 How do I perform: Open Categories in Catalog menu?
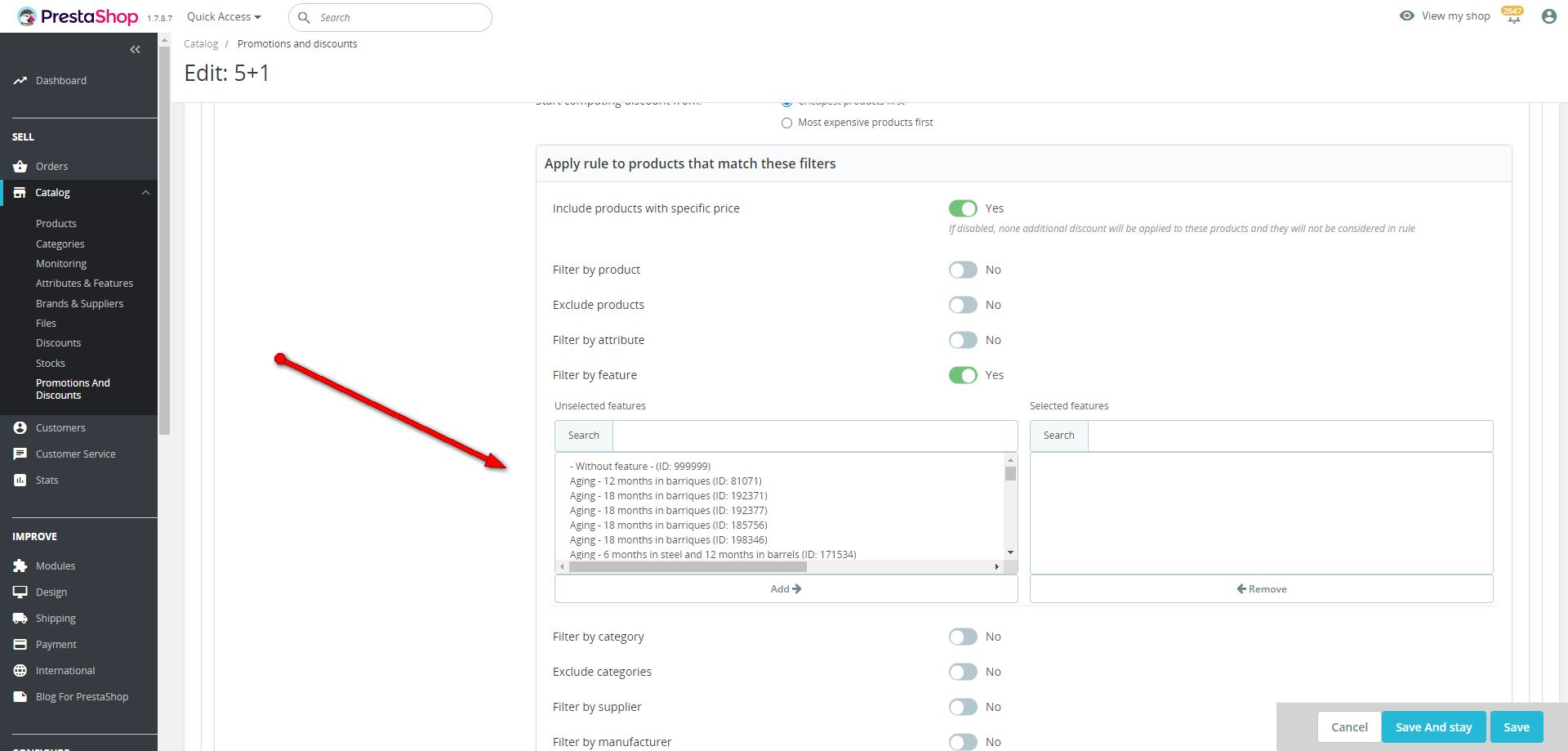pos(60,244)
